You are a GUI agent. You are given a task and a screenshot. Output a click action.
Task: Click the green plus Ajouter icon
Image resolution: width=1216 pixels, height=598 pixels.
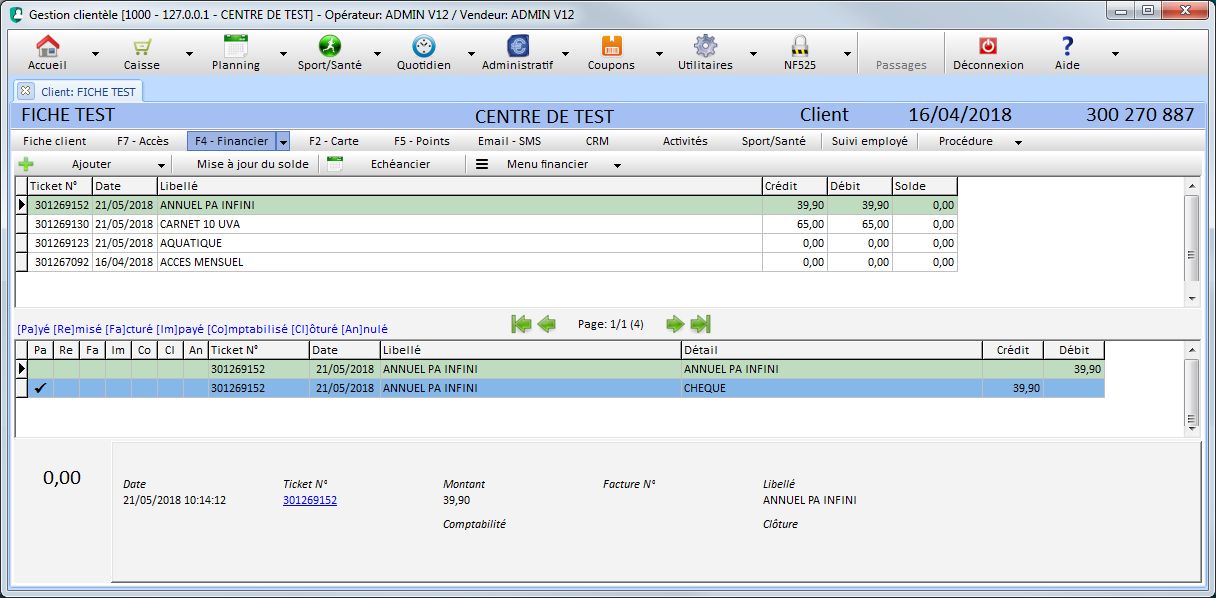26,164
